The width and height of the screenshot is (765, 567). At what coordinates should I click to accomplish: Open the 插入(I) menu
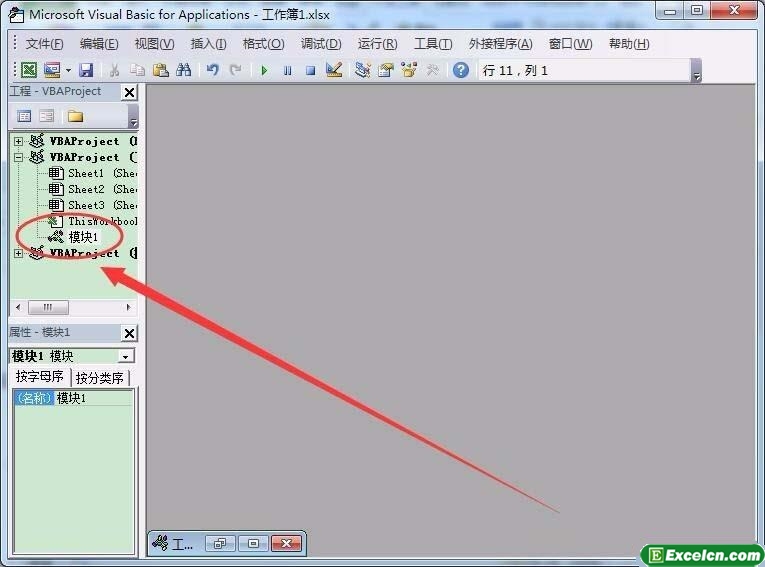(x=208, y=44)
